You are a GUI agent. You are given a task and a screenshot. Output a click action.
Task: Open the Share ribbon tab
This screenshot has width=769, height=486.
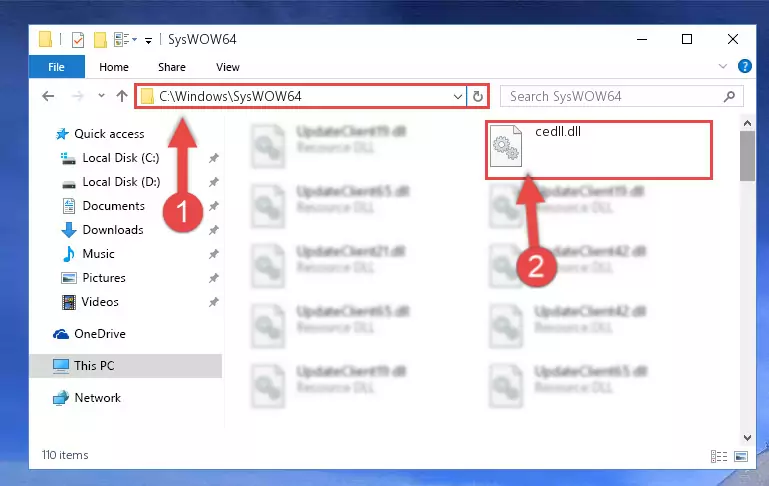click(172, 67)
